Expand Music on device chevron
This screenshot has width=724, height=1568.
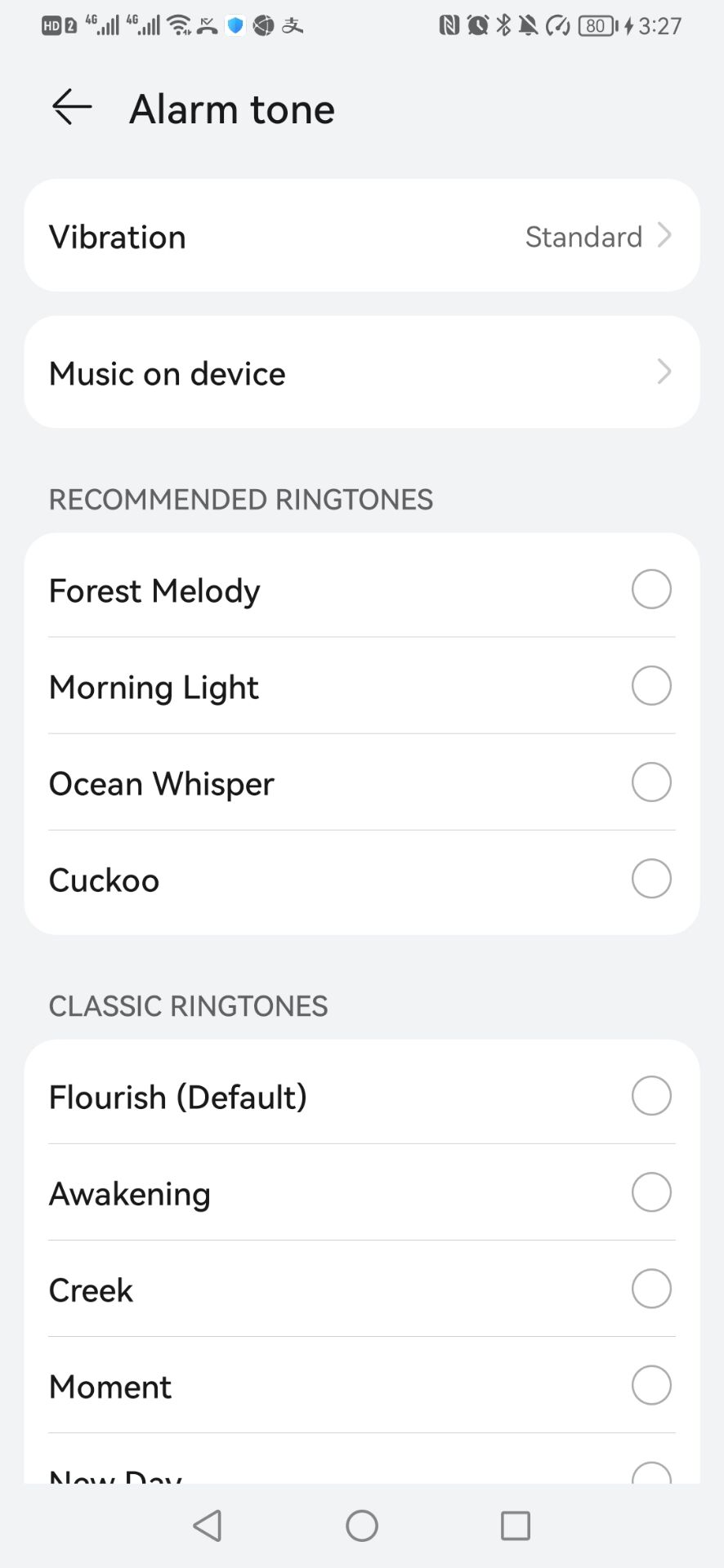(665, 372)
